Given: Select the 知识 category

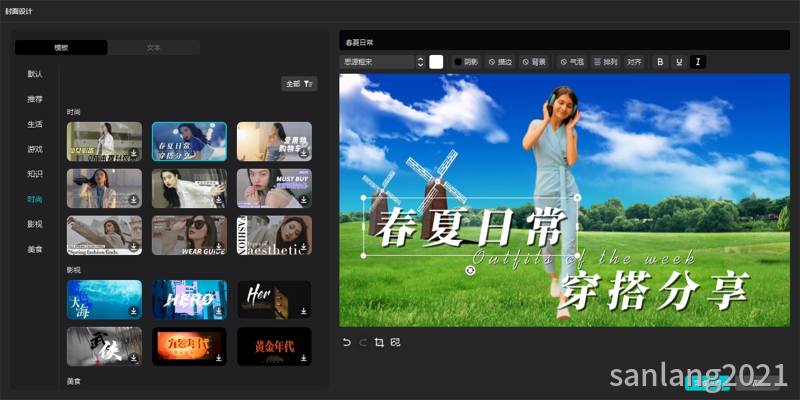Looking at the screenshot, I should click(35, 174).
